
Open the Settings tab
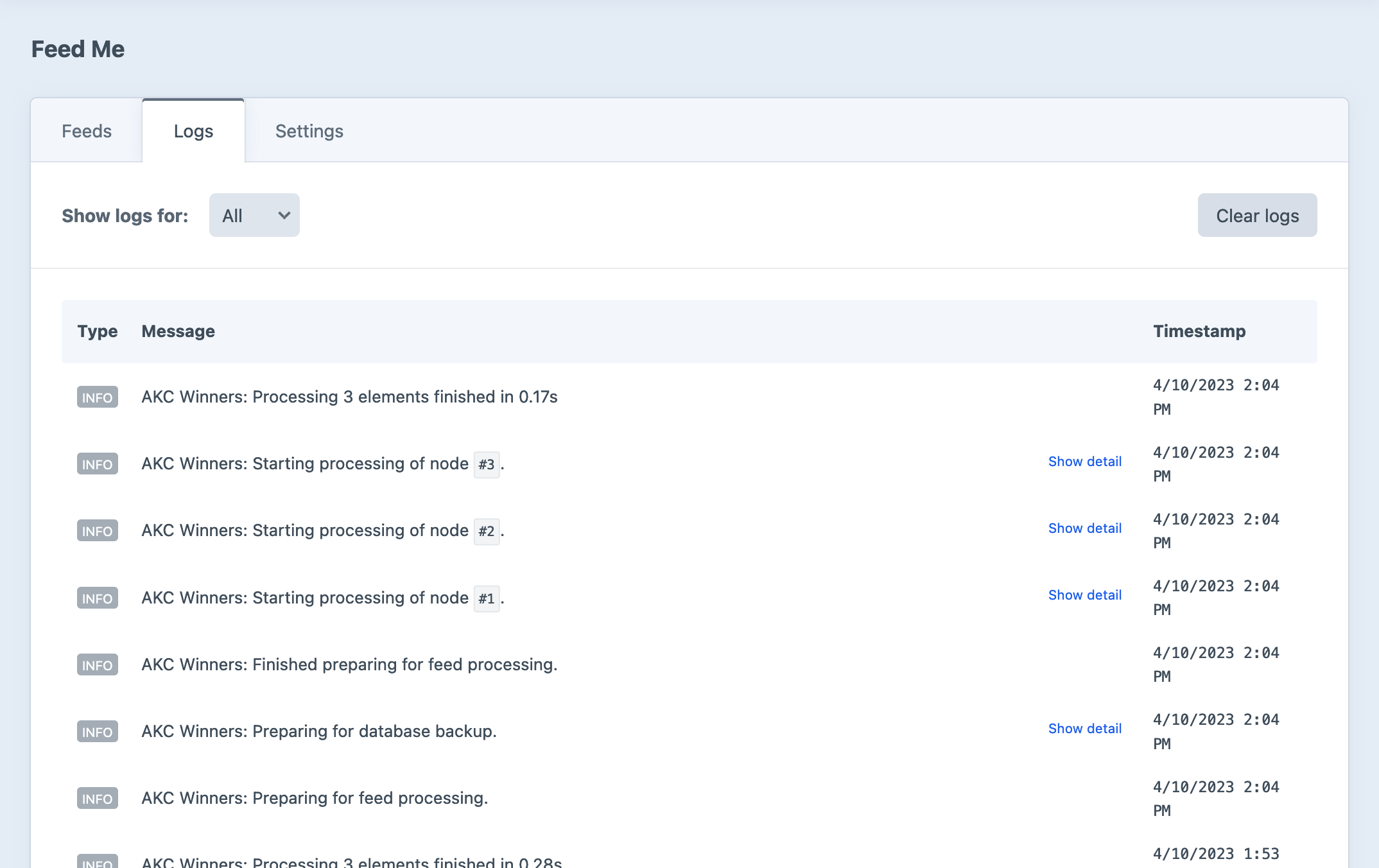pyautogui.click(x=309, y=131)
